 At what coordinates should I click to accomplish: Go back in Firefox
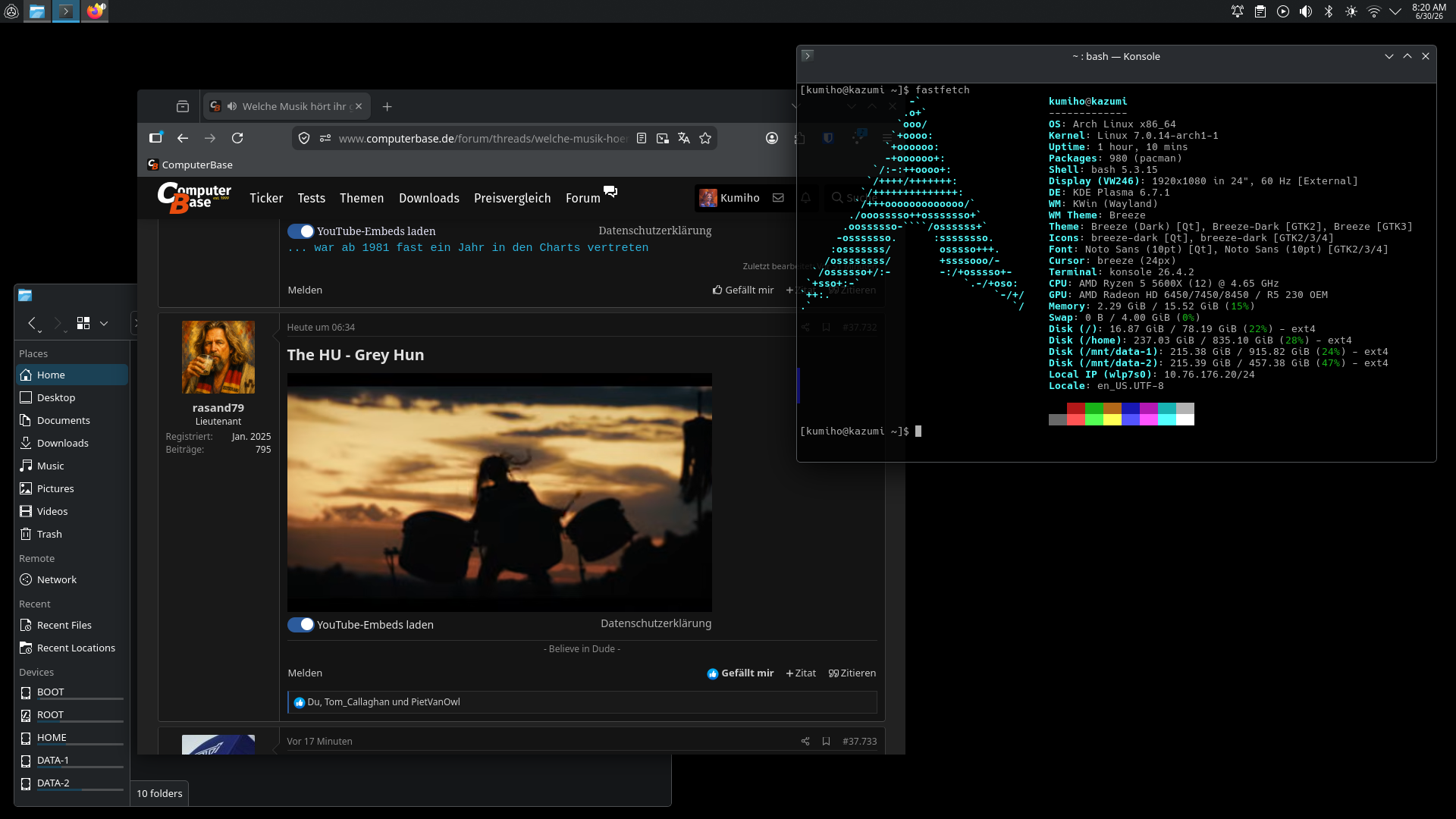pos(183,138)
